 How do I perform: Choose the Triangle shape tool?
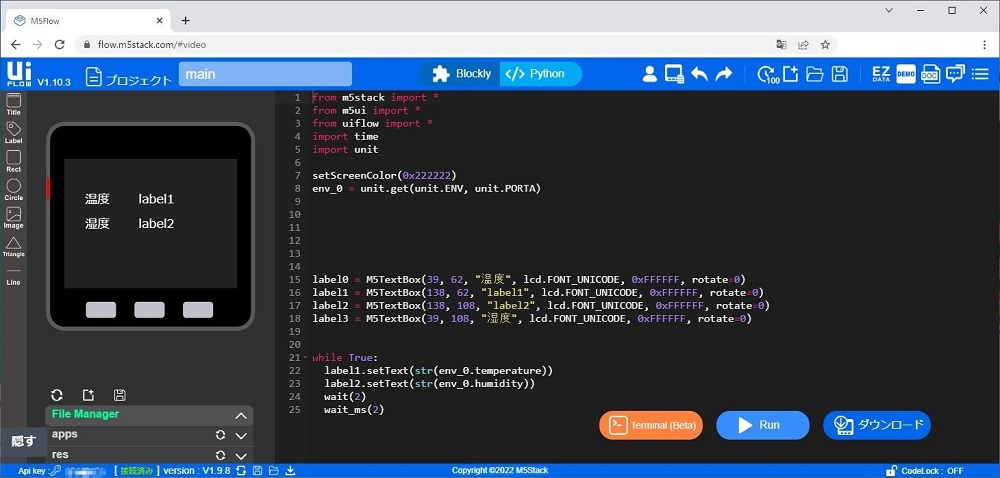tap(14, 244)
